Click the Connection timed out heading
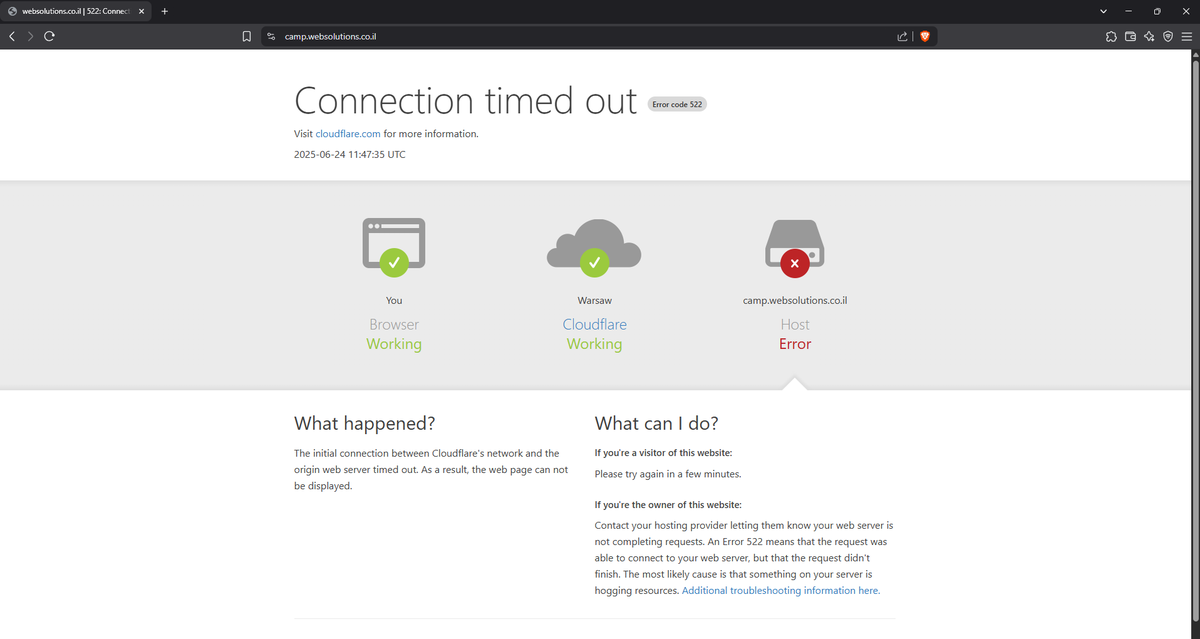This screenshot has height=639, width=1200. (466, 101)
